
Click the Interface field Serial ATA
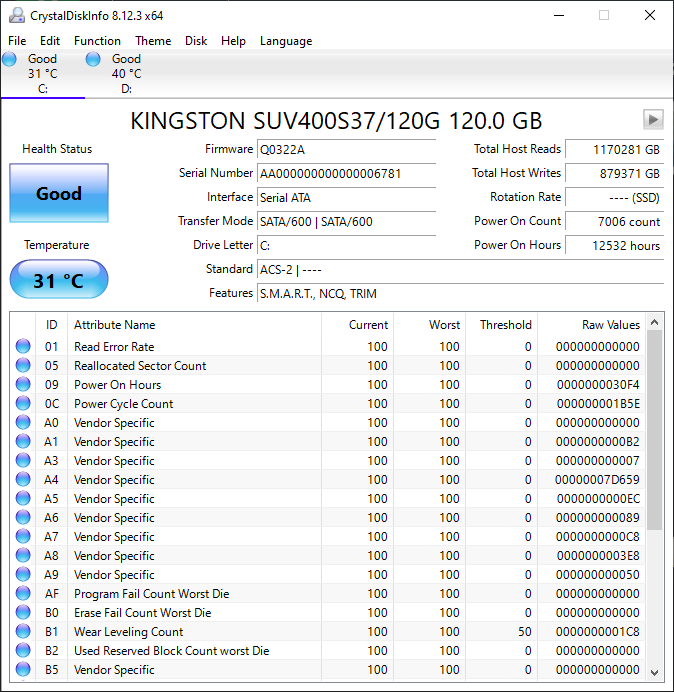(346, 197)
